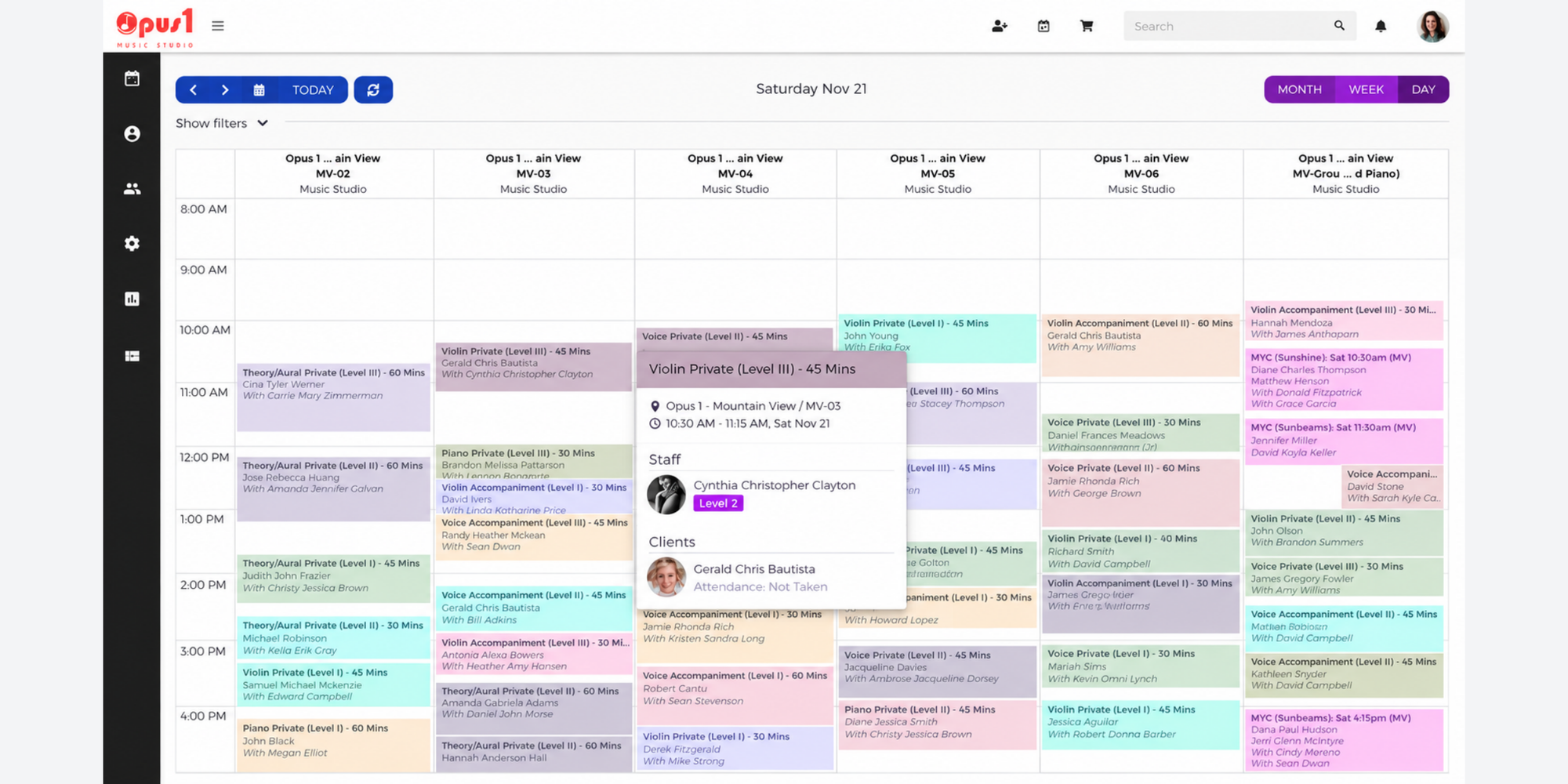Click Attendance: Not Taken text

pyautogui.click(x=760, y=586)
